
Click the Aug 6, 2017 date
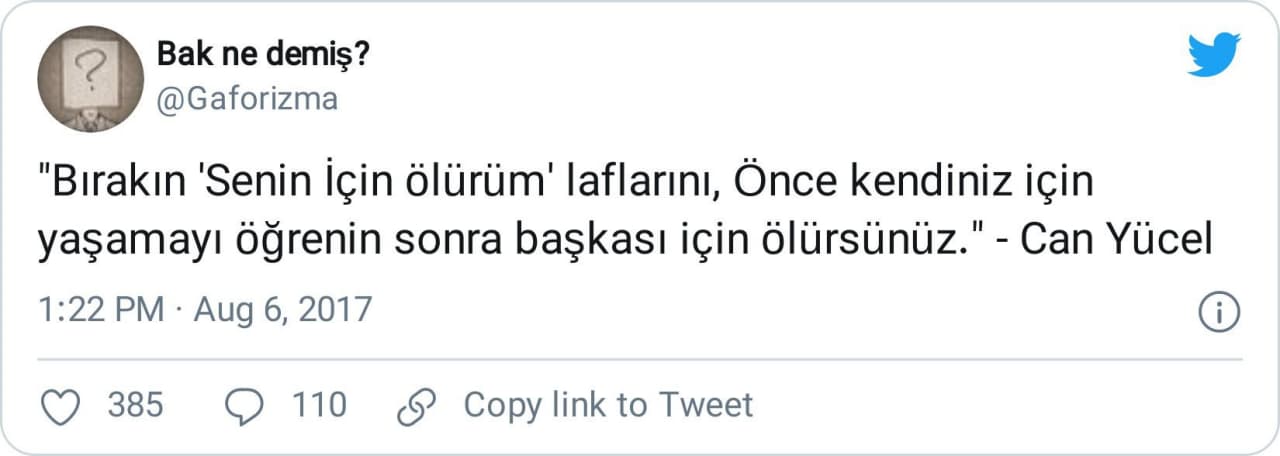click(x=282, y=309)
